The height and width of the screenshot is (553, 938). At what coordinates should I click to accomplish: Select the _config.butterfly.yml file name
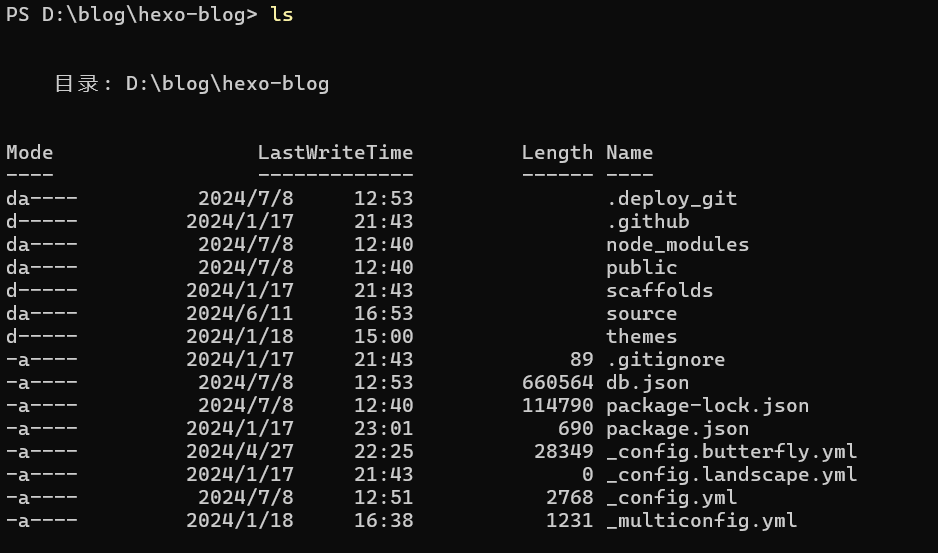click(731, 451)
